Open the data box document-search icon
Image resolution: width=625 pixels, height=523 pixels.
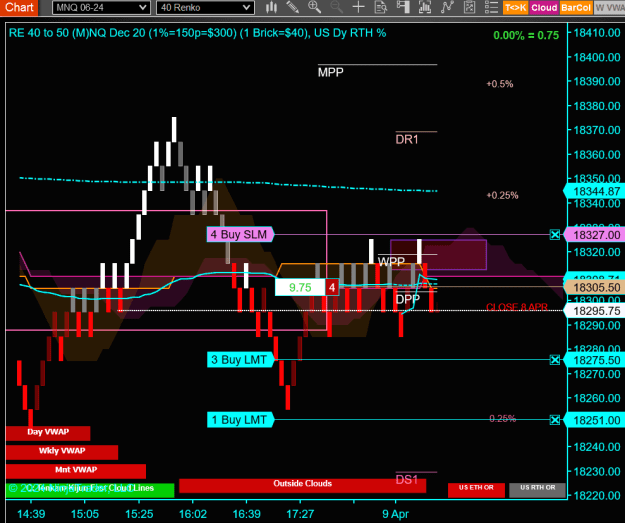[x=381, y=7]
